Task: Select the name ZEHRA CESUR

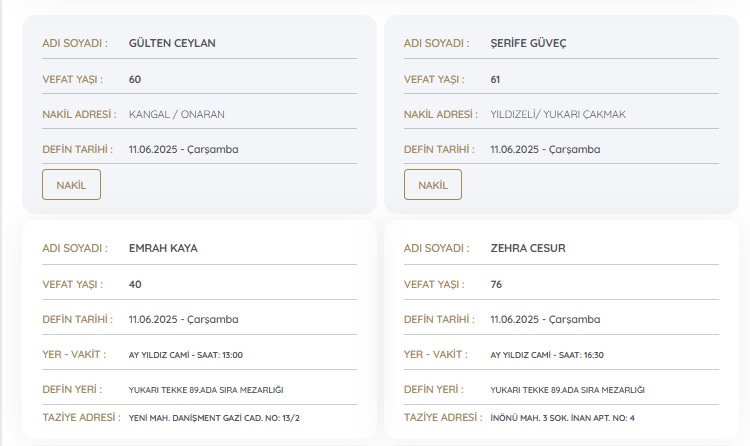Action: pyautogui.click(x=528, y=248)
